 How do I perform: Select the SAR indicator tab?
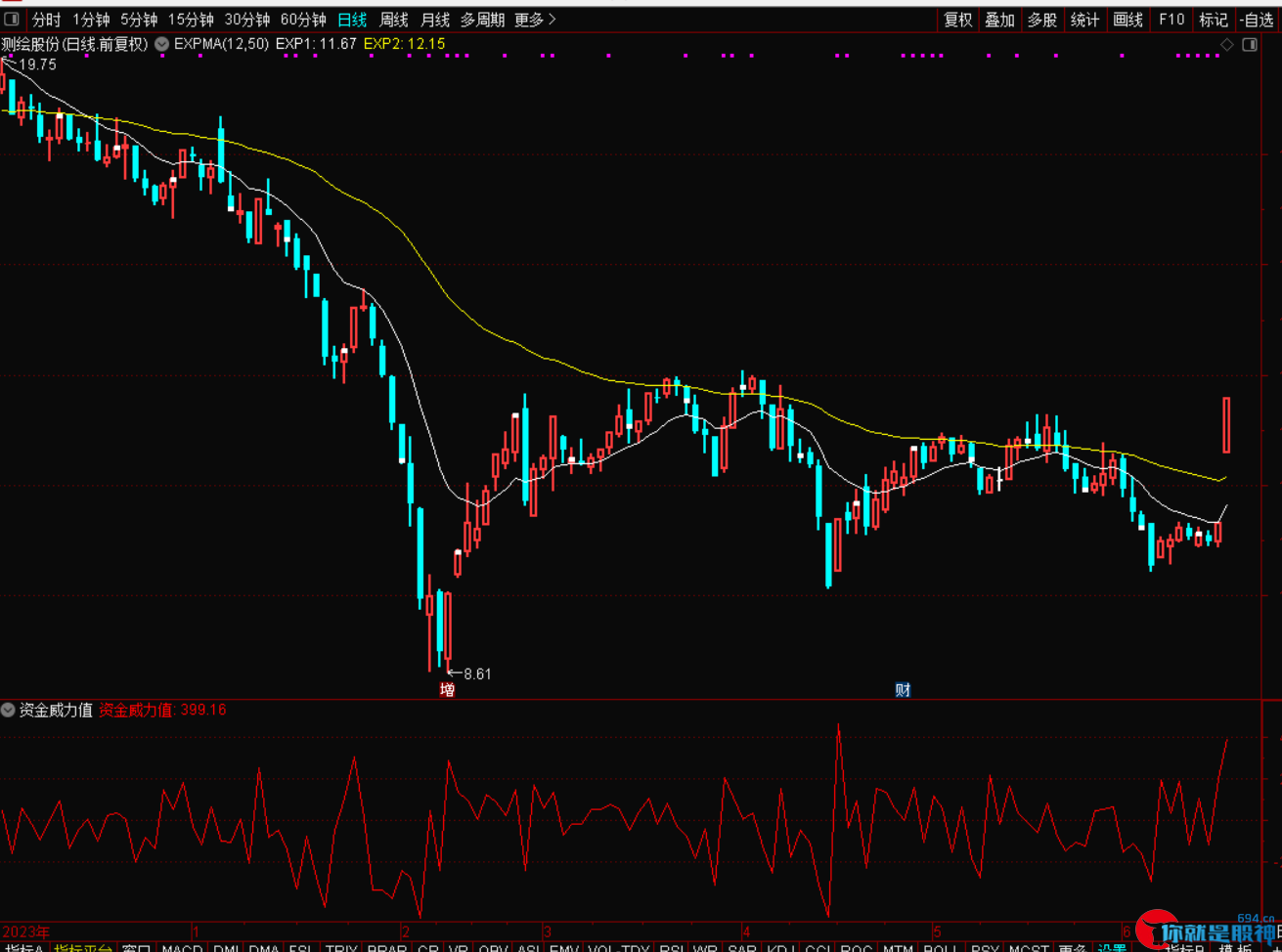[x=742, y=948]
